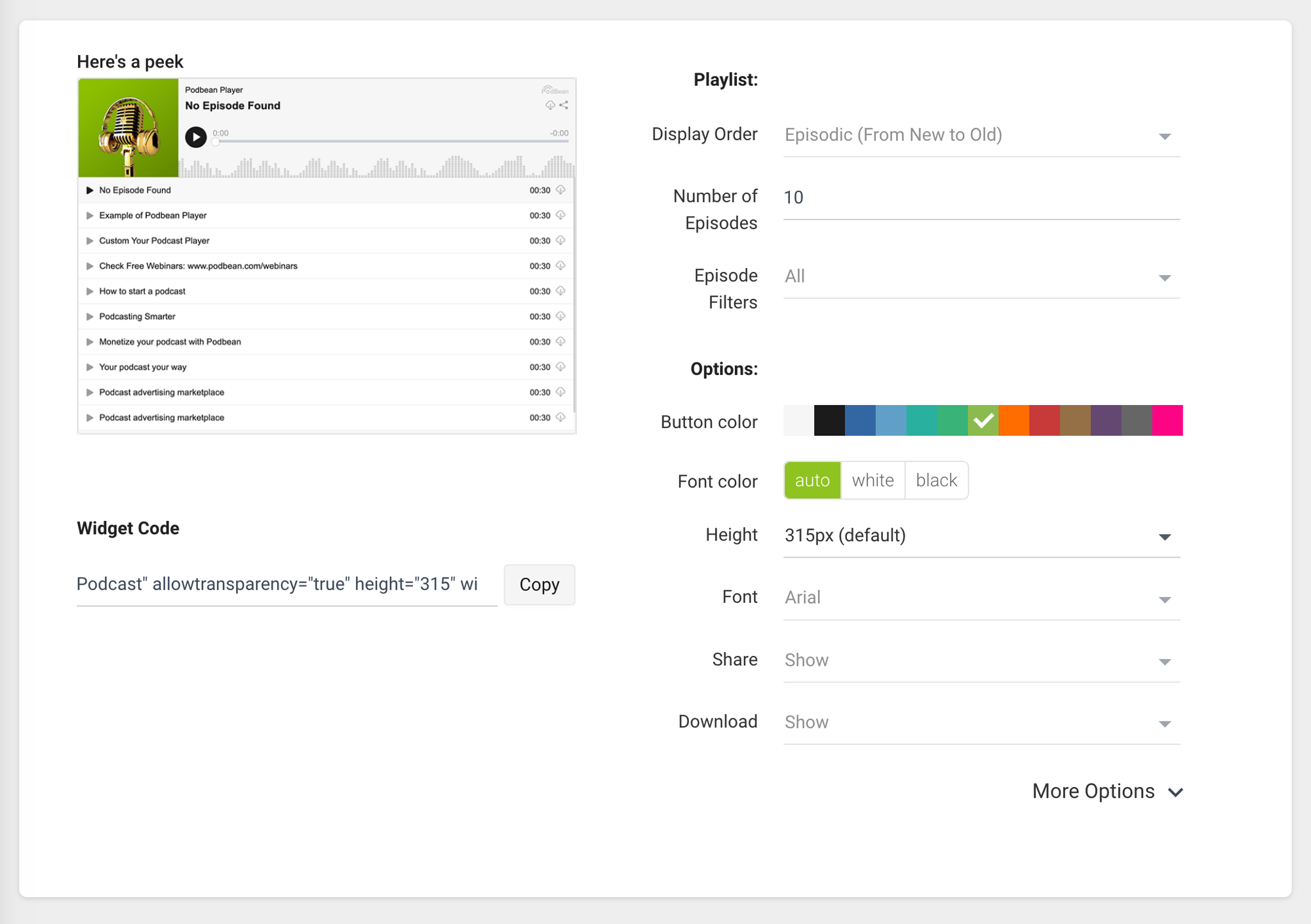The width and height of the screenshot is (1311, 924).
Task: Open the Height dropdown
Action: click(x=1165, y=537)
